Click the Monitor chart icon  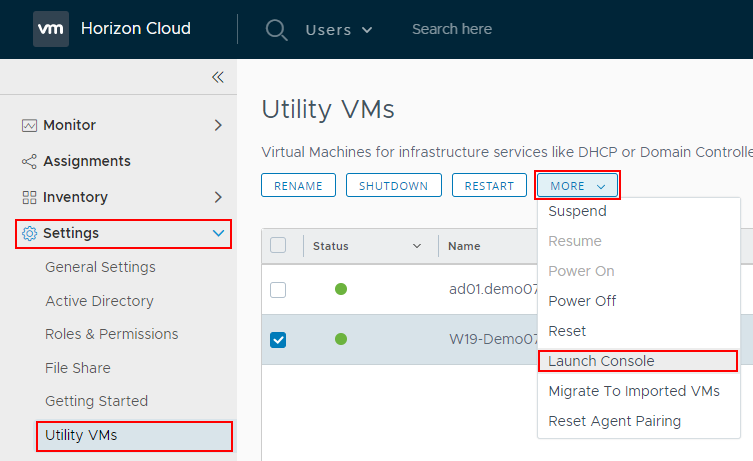tap(29, 126)
